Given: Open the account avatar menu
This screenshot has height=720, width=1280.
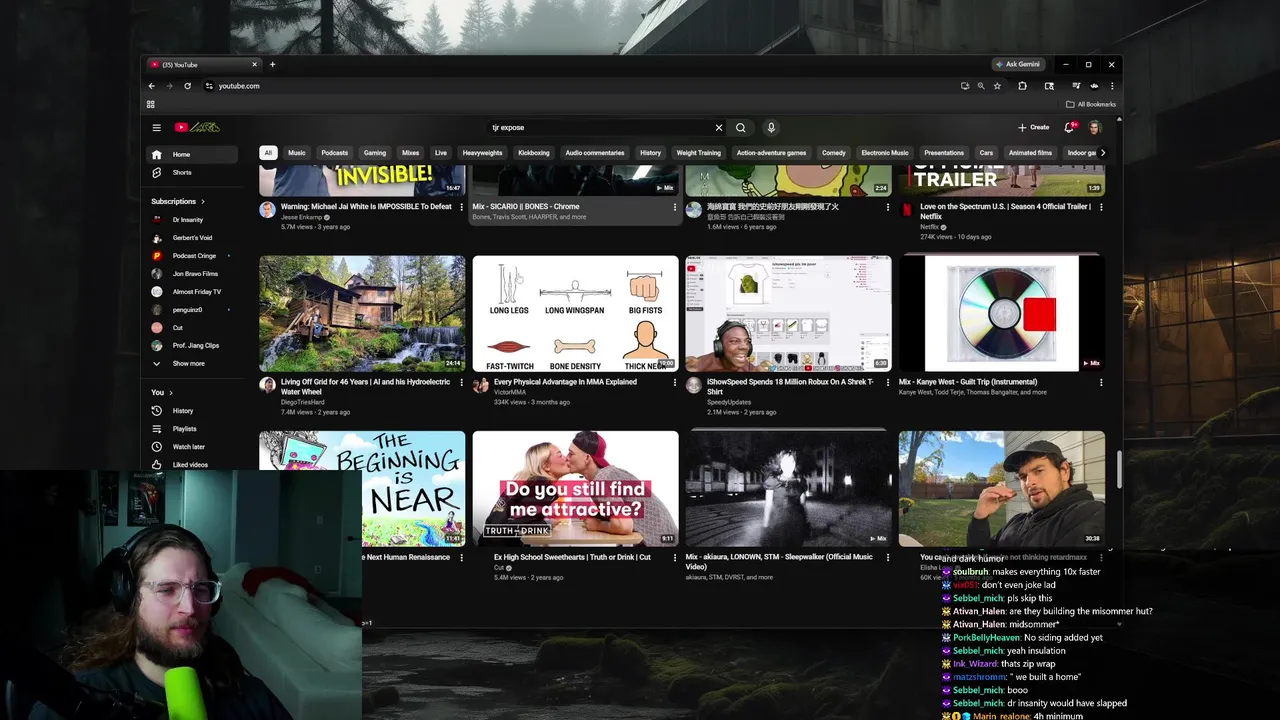Looking at the screenshot, I should tap(1095, 127).
